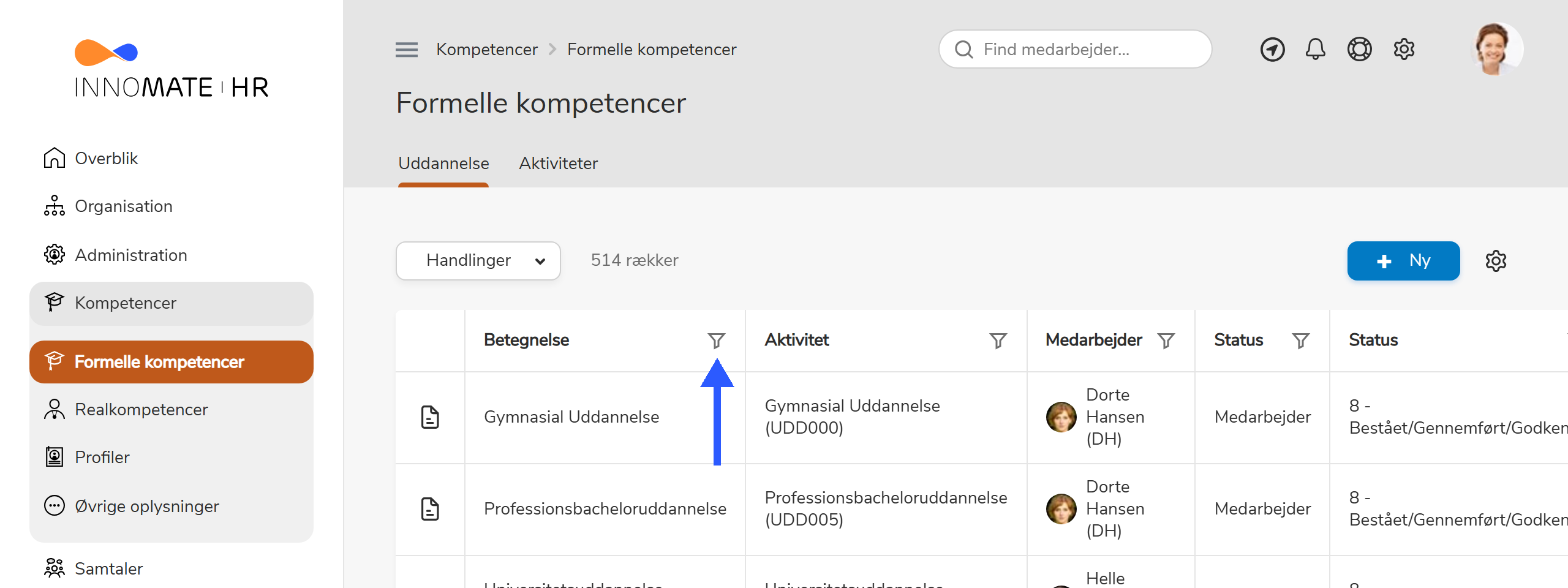
Task: Sort by Betegnelse column header
Action: coord(526,340)
